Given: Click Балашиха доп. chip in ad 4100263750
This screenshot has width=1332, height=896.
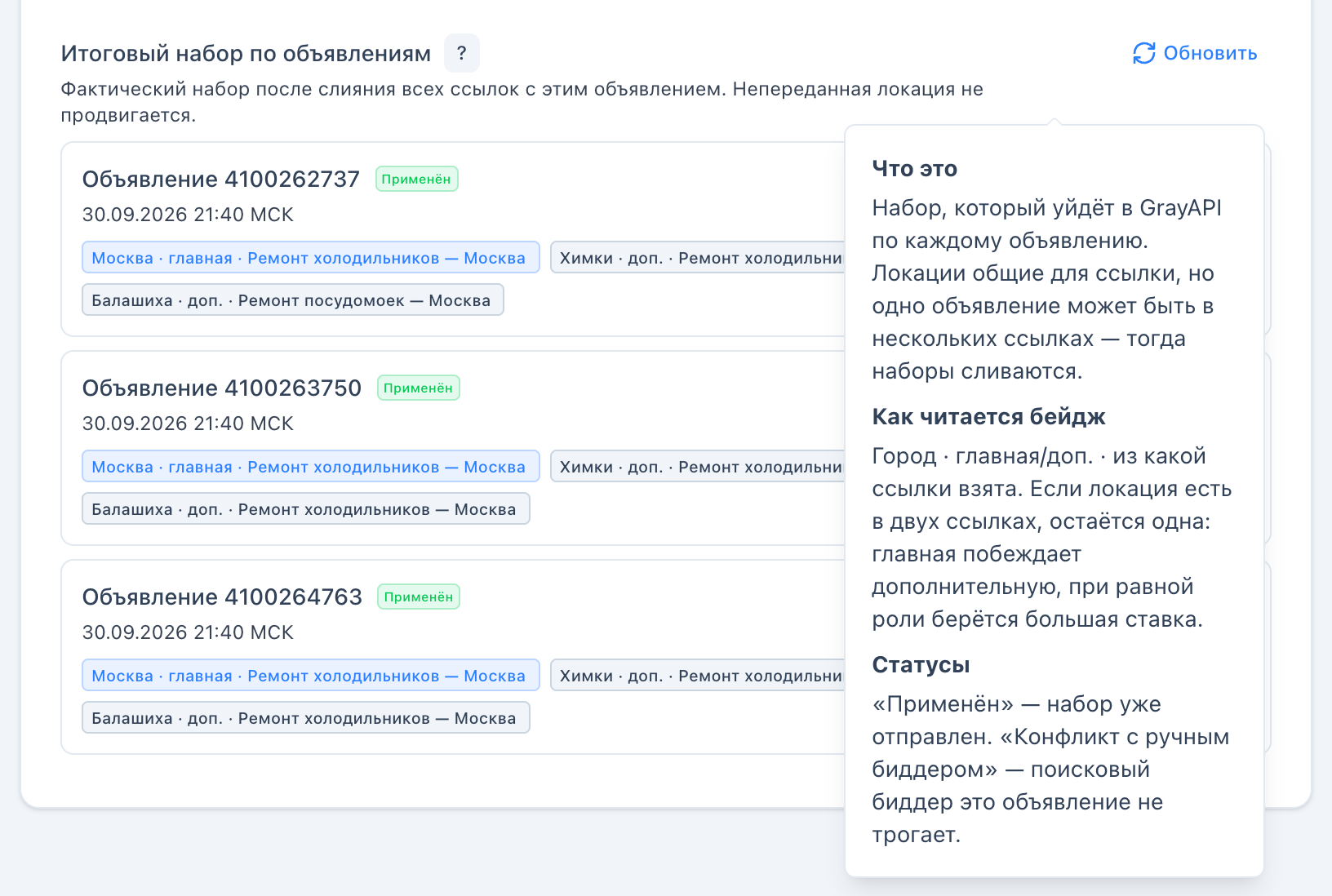Looking at the screenshot, I should click(x=305, y=508).
